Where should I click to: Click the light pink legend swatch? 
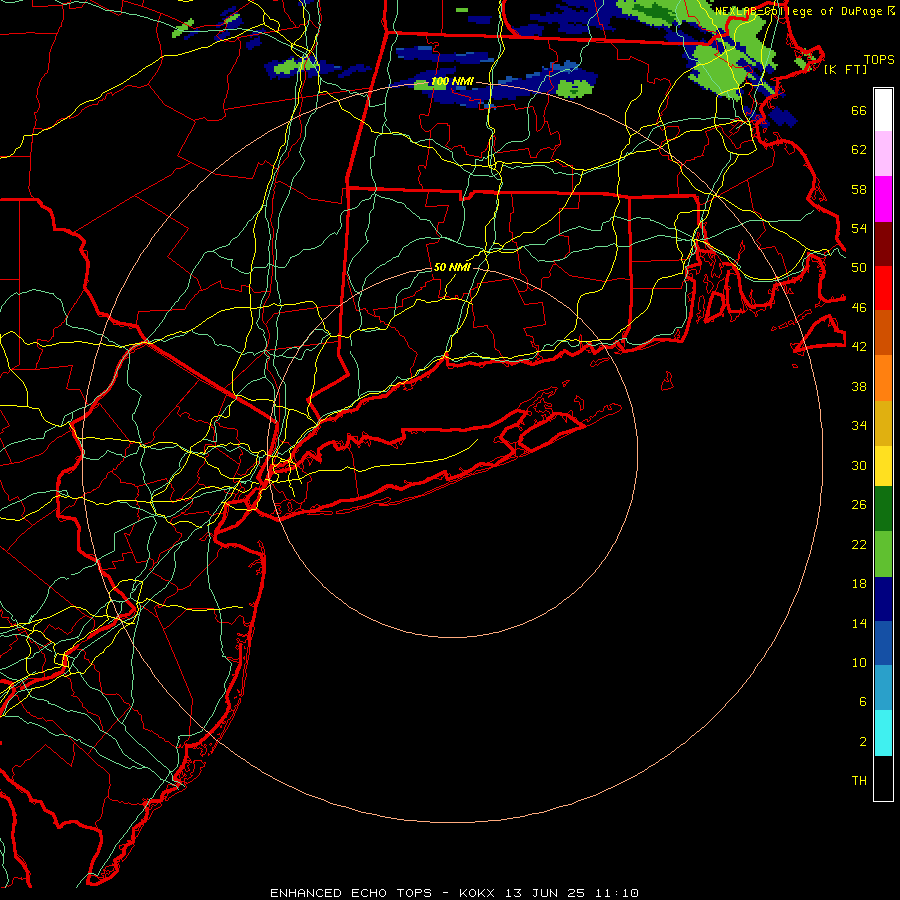(x=883, y=154)
